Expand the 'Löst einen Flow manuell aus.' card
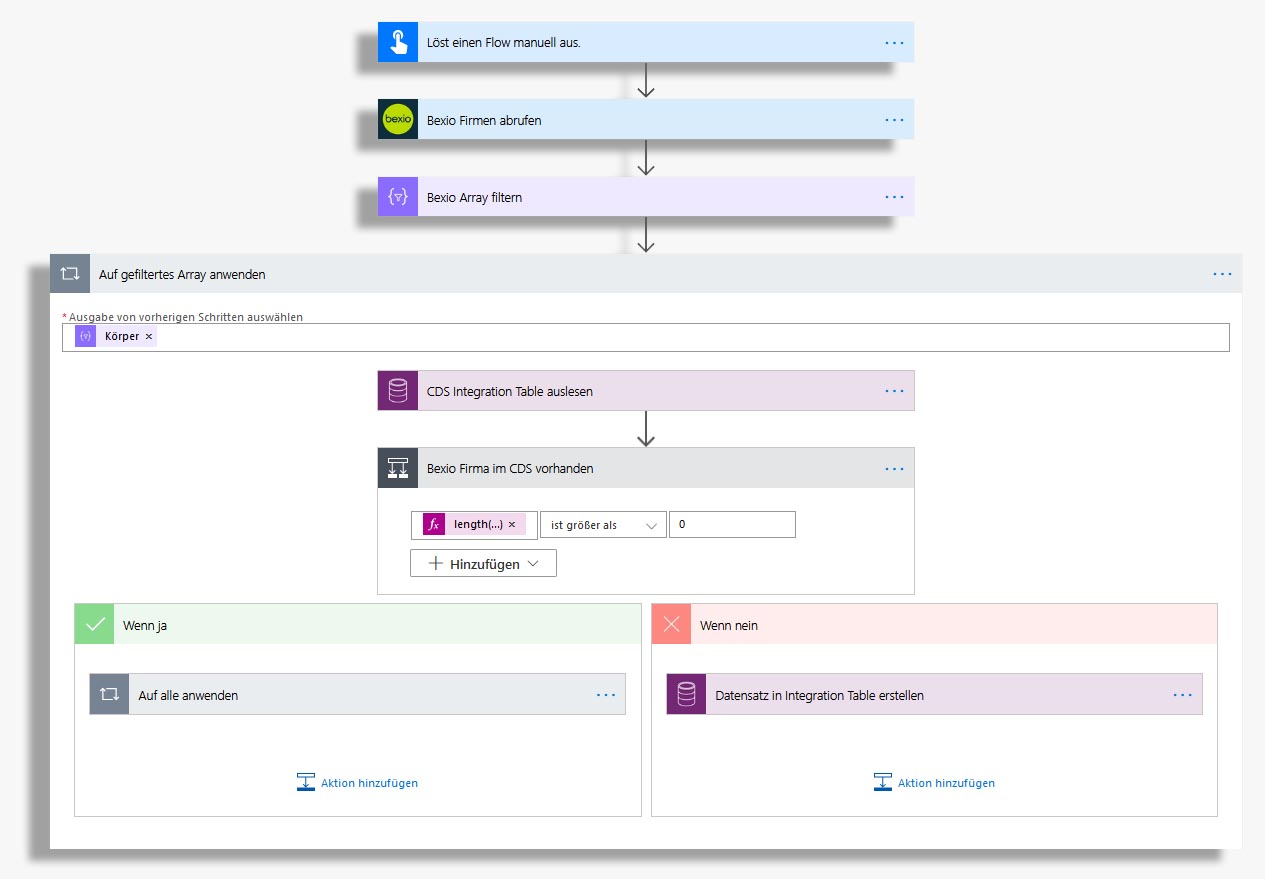This screenshot has width=1265, height=879. coord(646,43)
